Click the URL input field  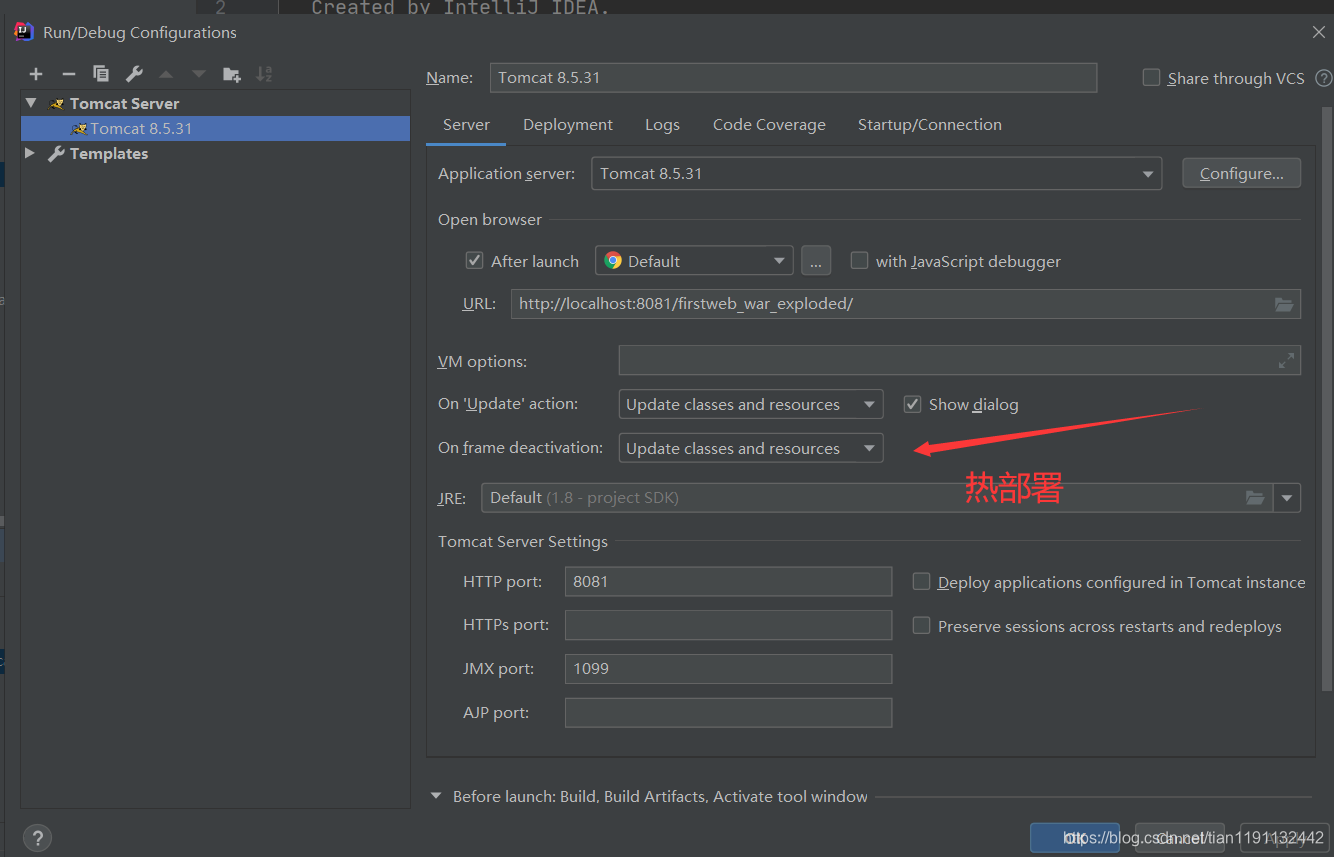tap(905, 304)
